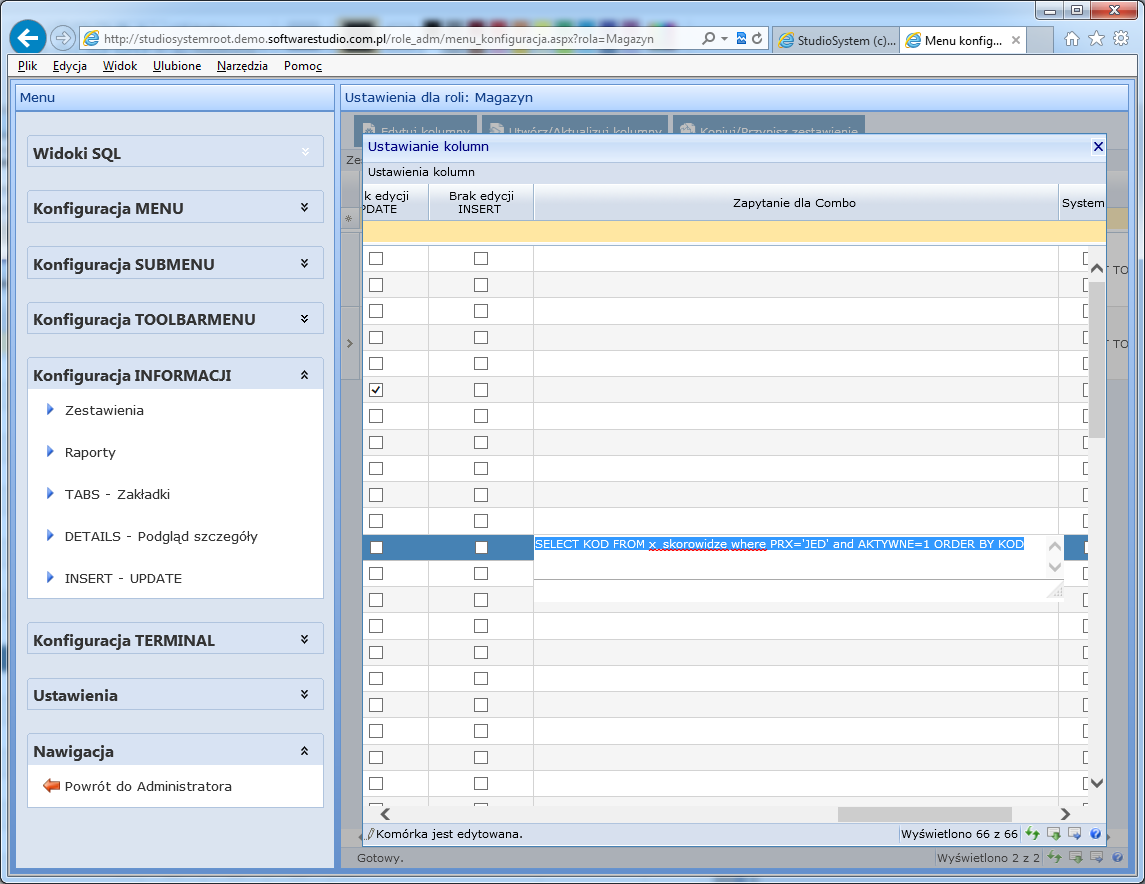The image size is (1145, 884).
Task: Click the blue triangle beside Zestawienia
Action: click(x=50, y=410)
